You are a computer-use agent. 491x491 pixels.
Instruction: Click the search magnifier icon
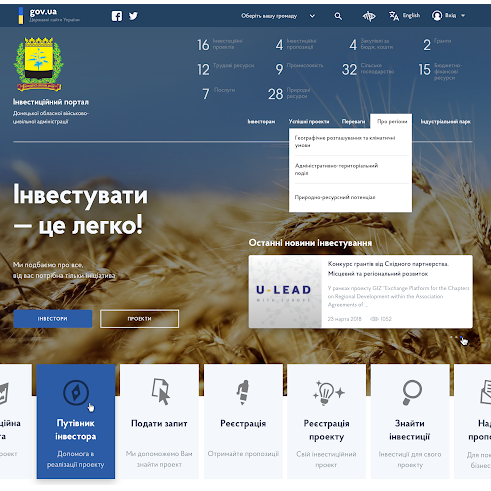tap(338, 16)
